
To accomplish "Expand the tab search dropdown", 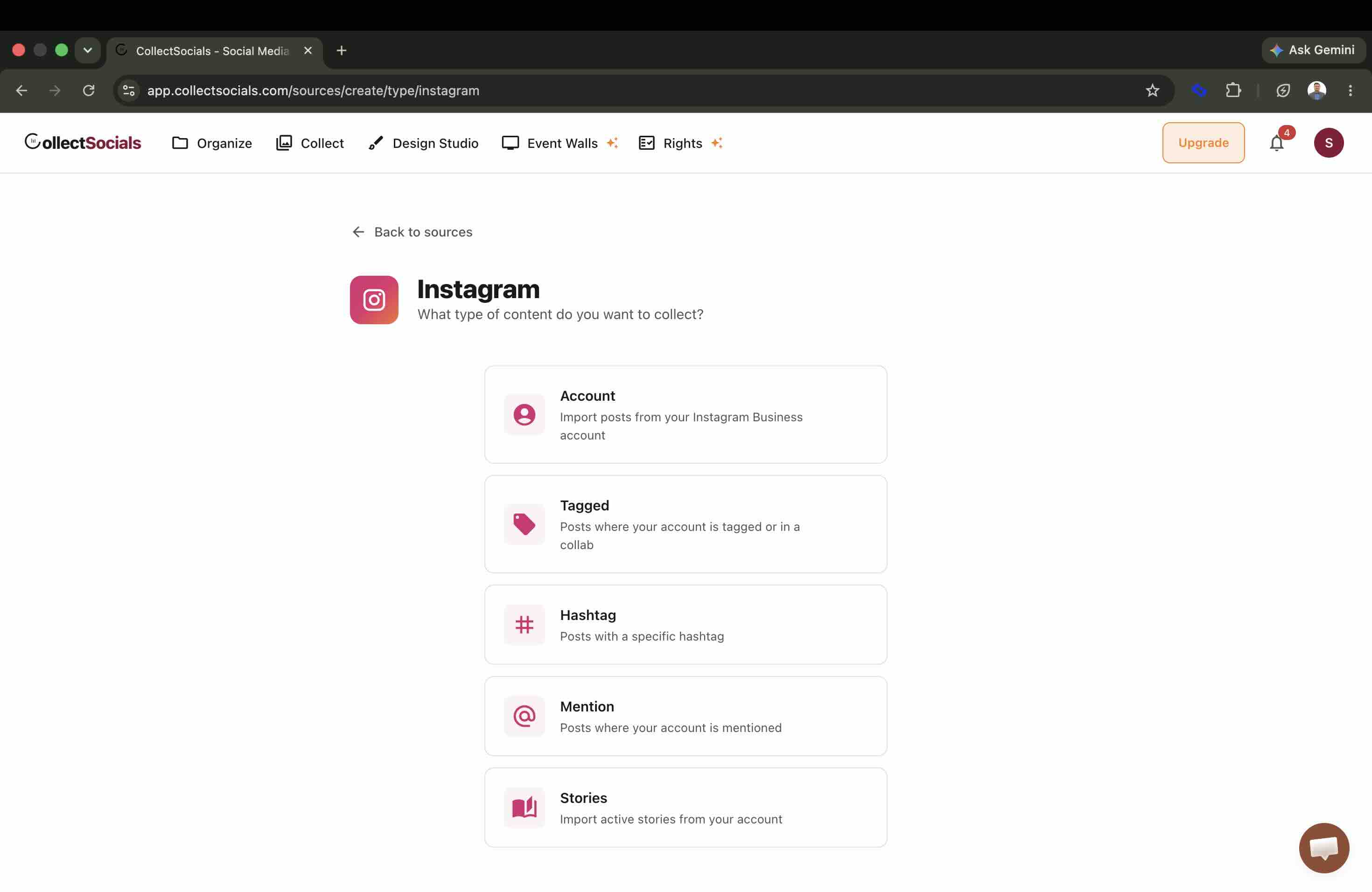I will click(x=88, y=50).
